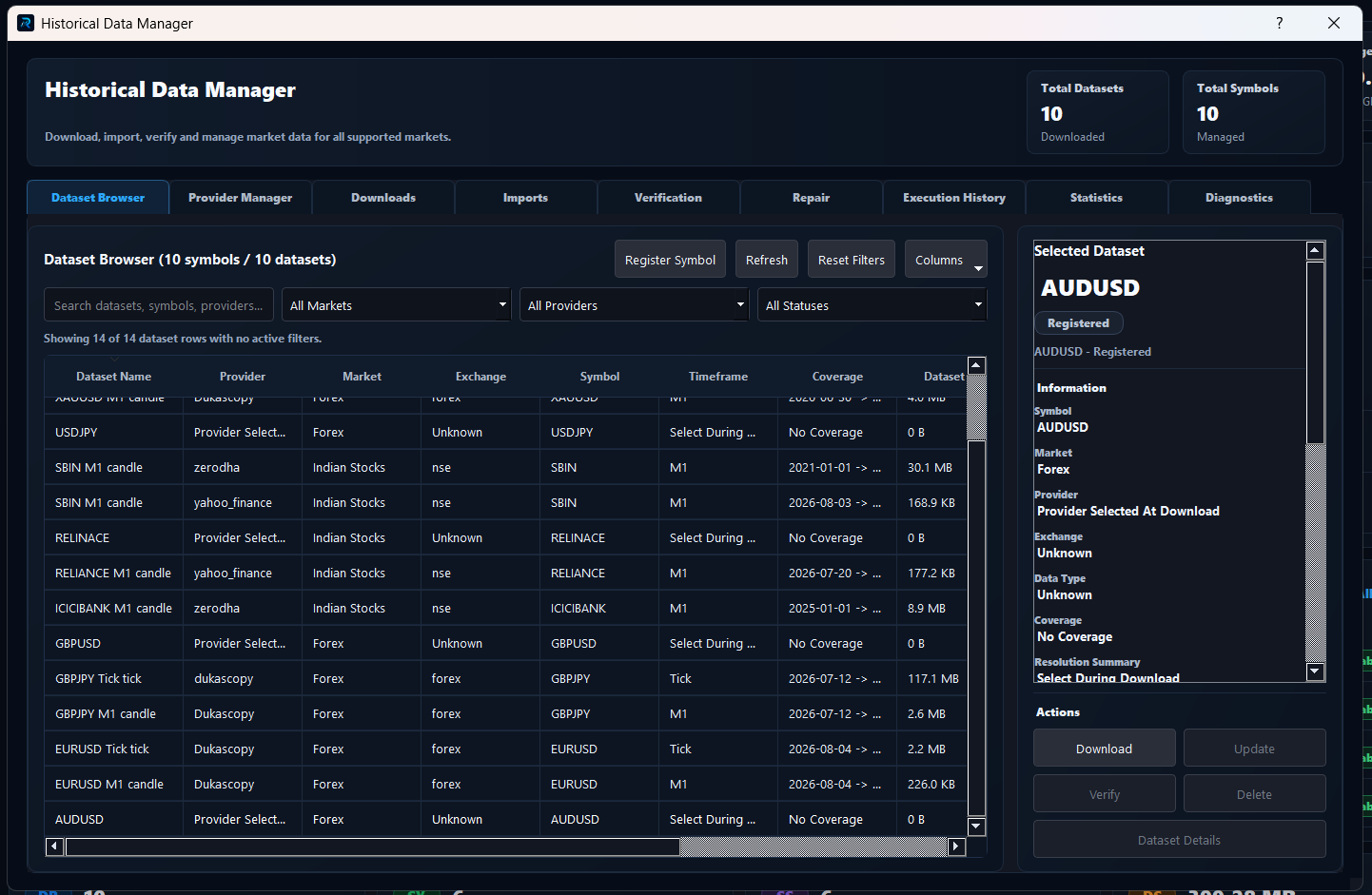Click the Delete action button

[1255, 794]
